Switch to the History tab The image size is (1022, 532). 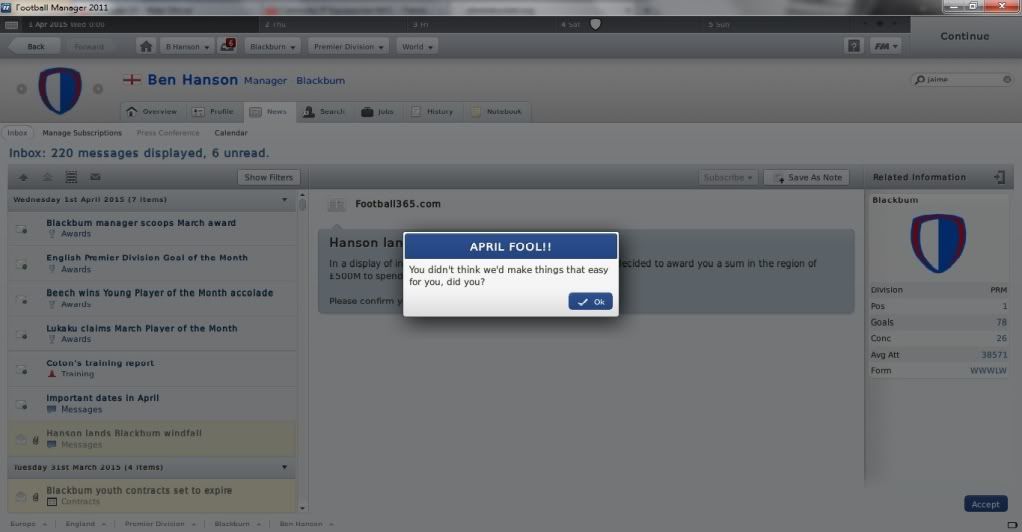433,112
